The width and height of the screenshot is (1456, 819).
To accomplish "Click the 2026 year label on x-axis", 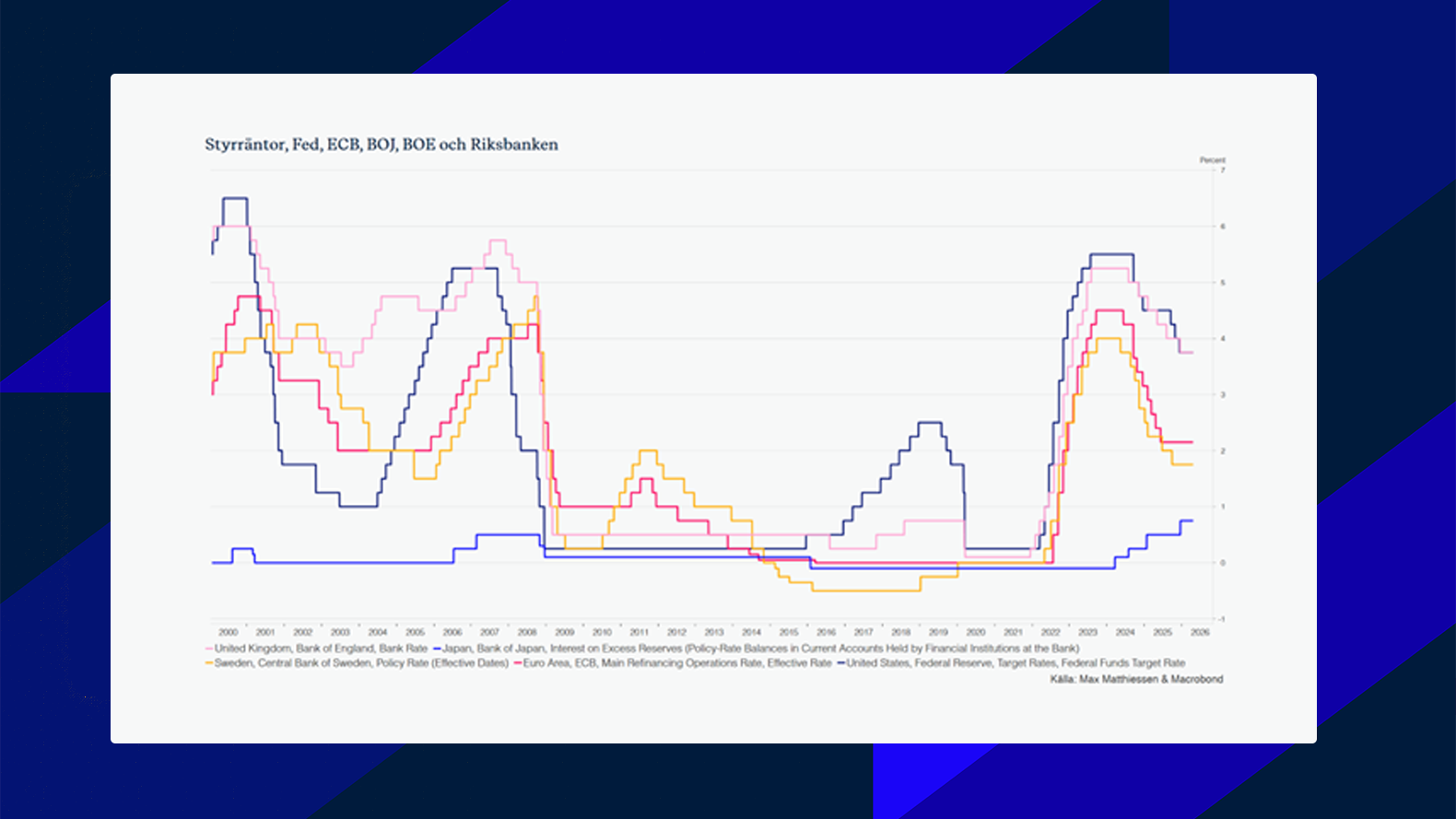I will [x=1200, y=632].
